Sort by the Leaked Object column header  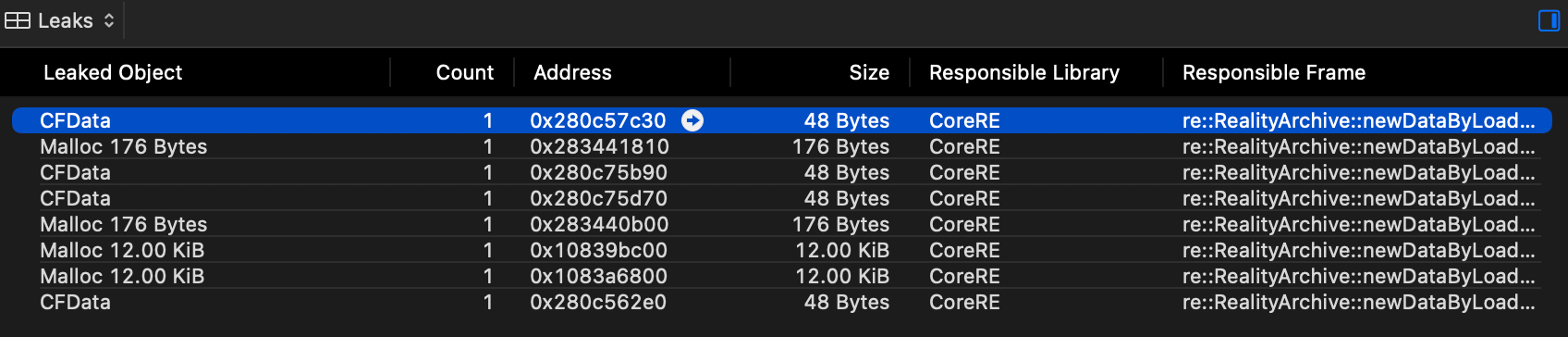[x=113, y=72]
